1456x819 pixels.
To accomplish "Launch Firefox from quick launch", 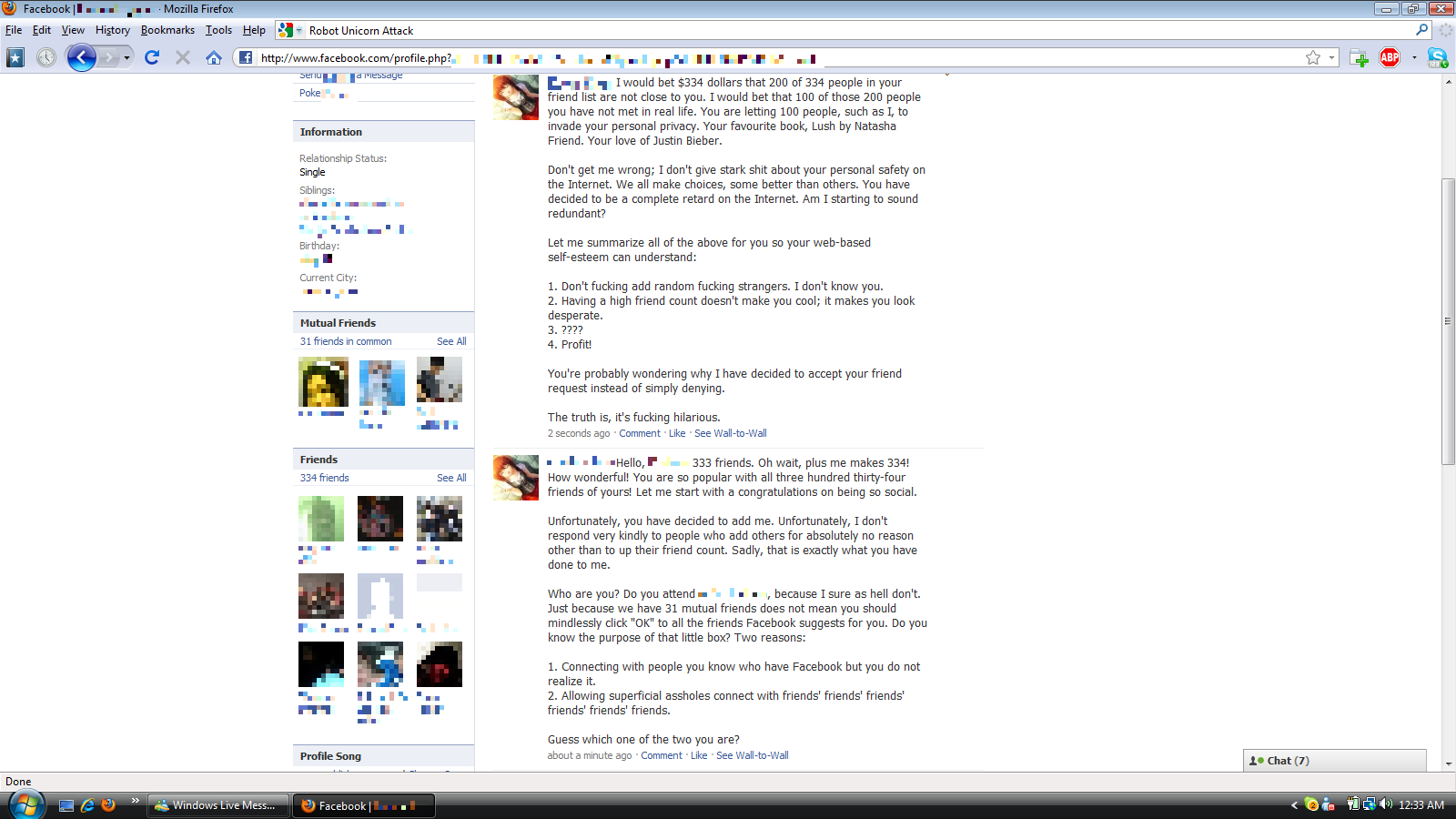I will [x=108, y=805].
